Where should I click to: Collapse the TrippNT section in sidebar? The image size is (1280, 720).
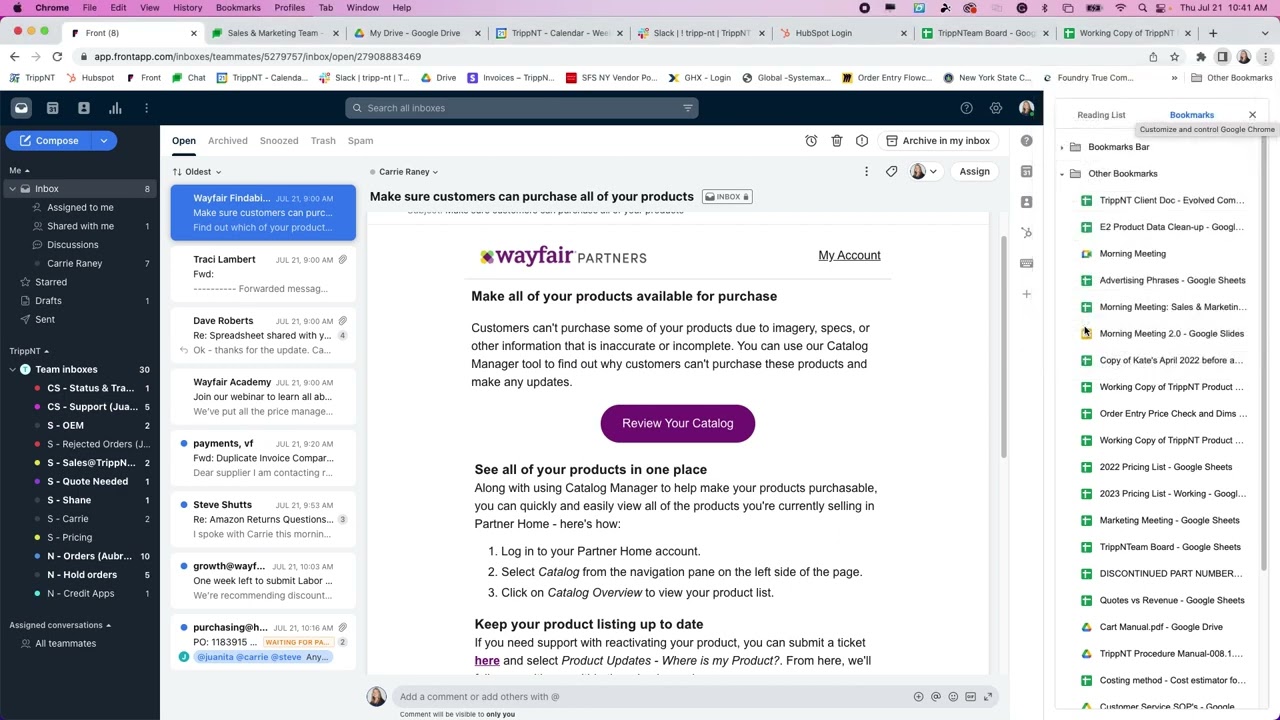29,351
